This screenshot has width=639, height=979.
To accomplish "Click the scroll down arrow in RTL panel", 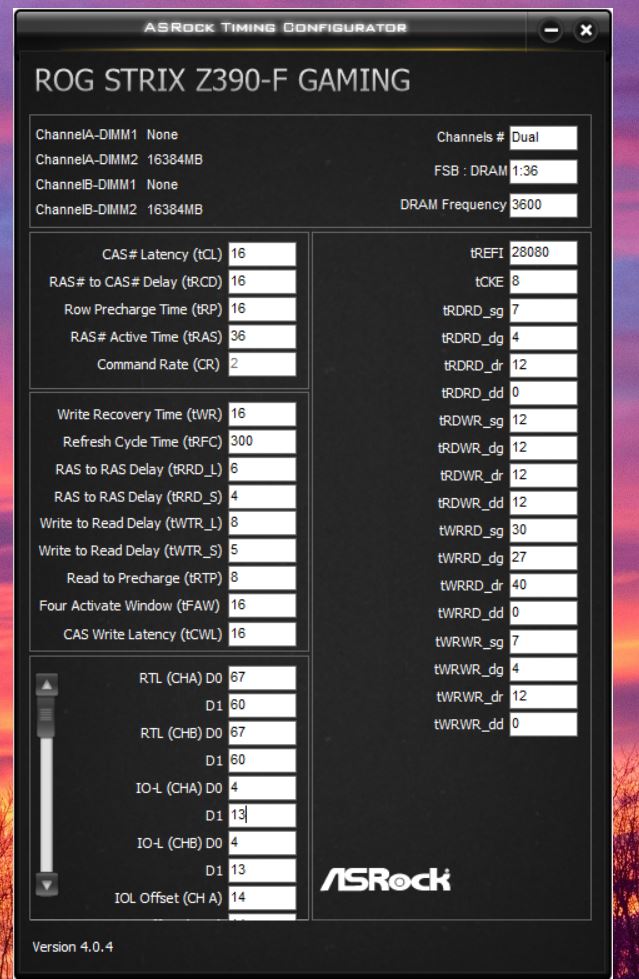I will tap(47, 884).
